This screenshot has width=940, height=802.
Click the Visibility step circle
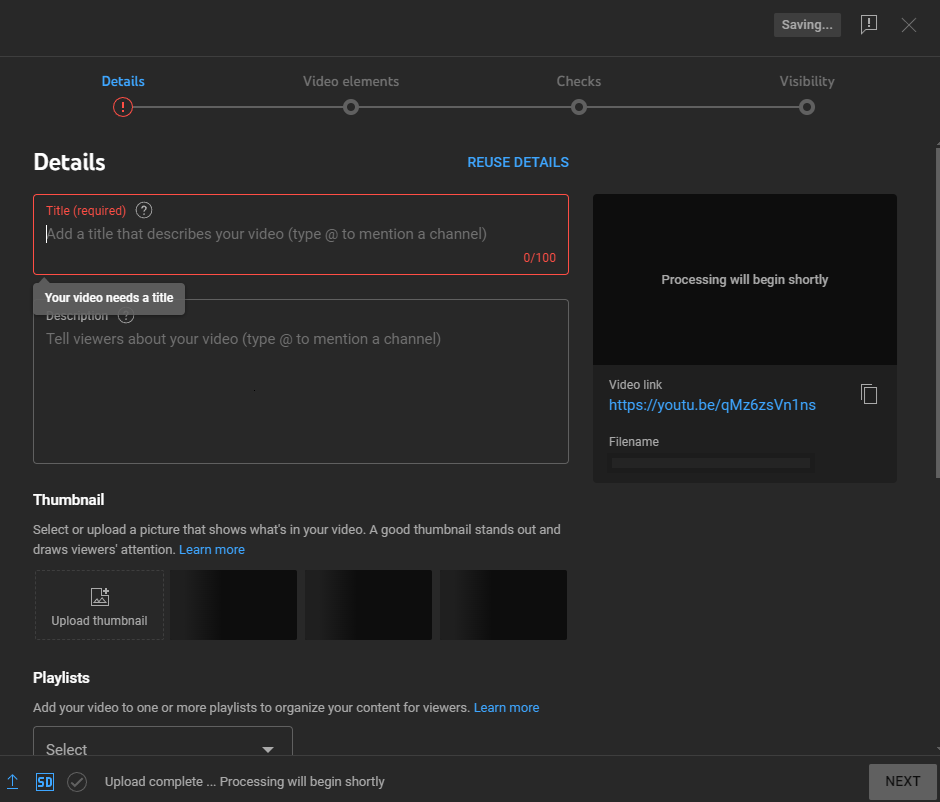click(807, 107)
